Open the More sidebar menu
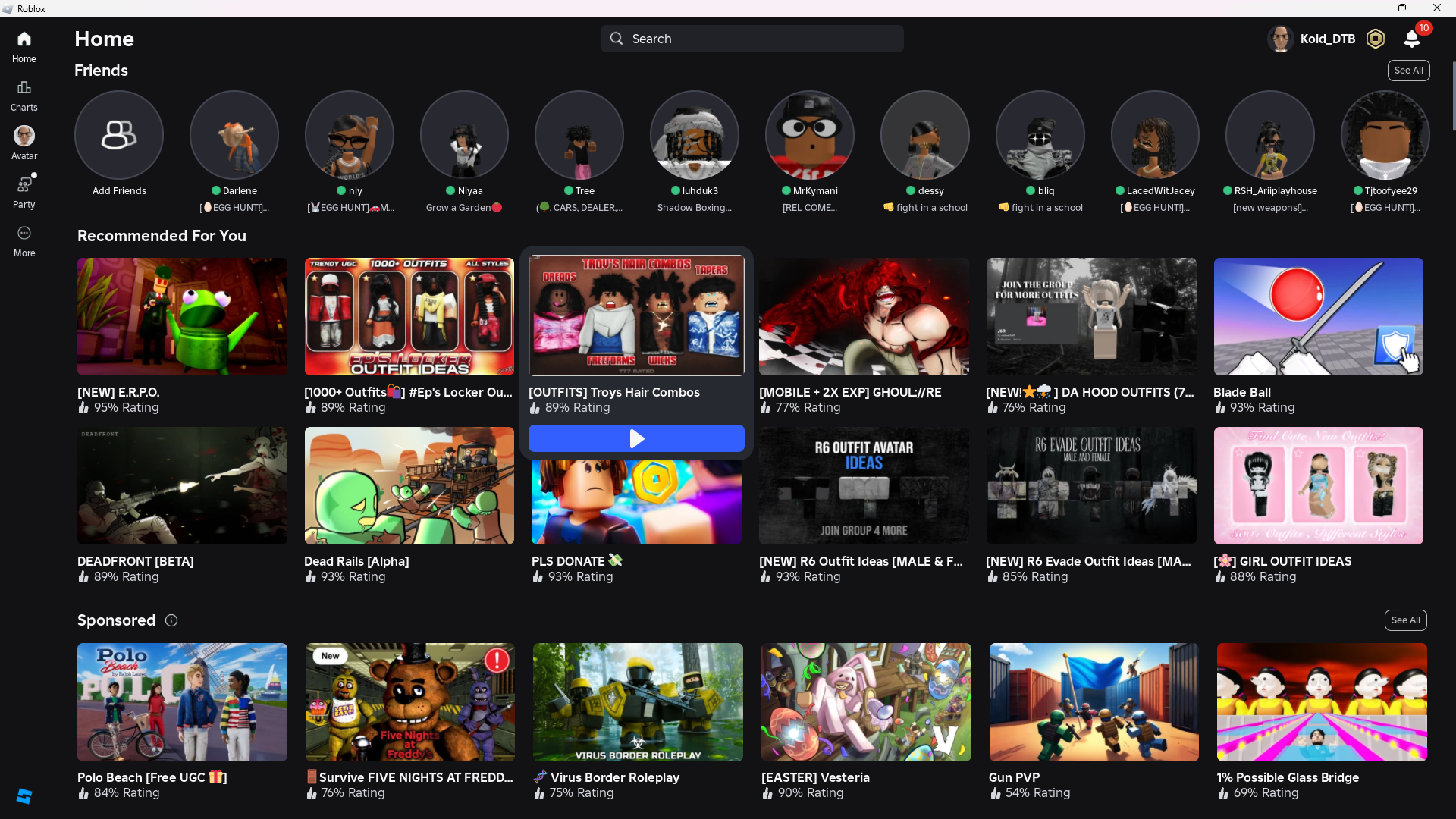This screenshot has width=1456, height=819. 24,241
